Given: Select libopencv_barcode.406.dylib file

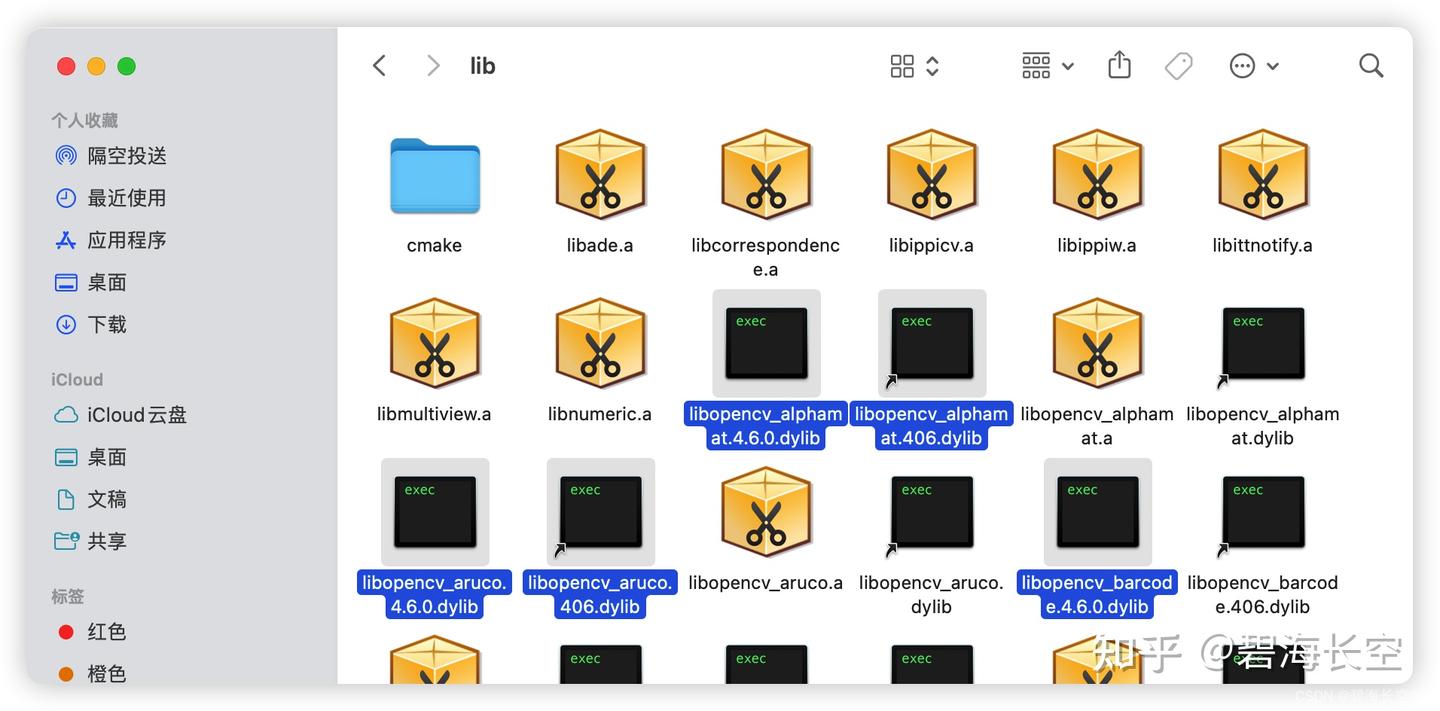Looking at the screenshot, I should (1262, 512).
